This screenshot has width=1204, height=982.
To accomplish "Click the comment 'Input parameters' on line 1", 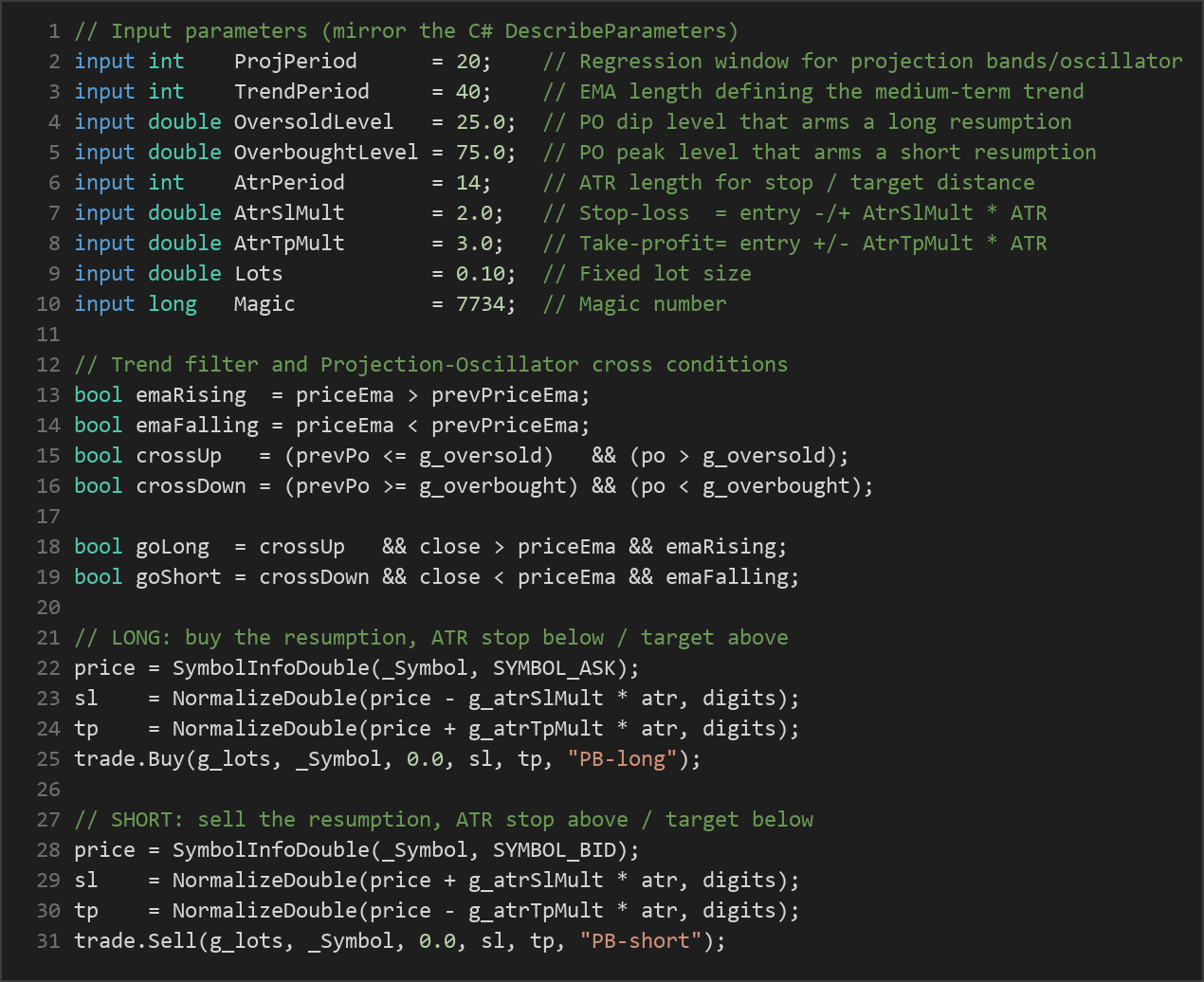I will pyautogui.click(x=210, y=31).
